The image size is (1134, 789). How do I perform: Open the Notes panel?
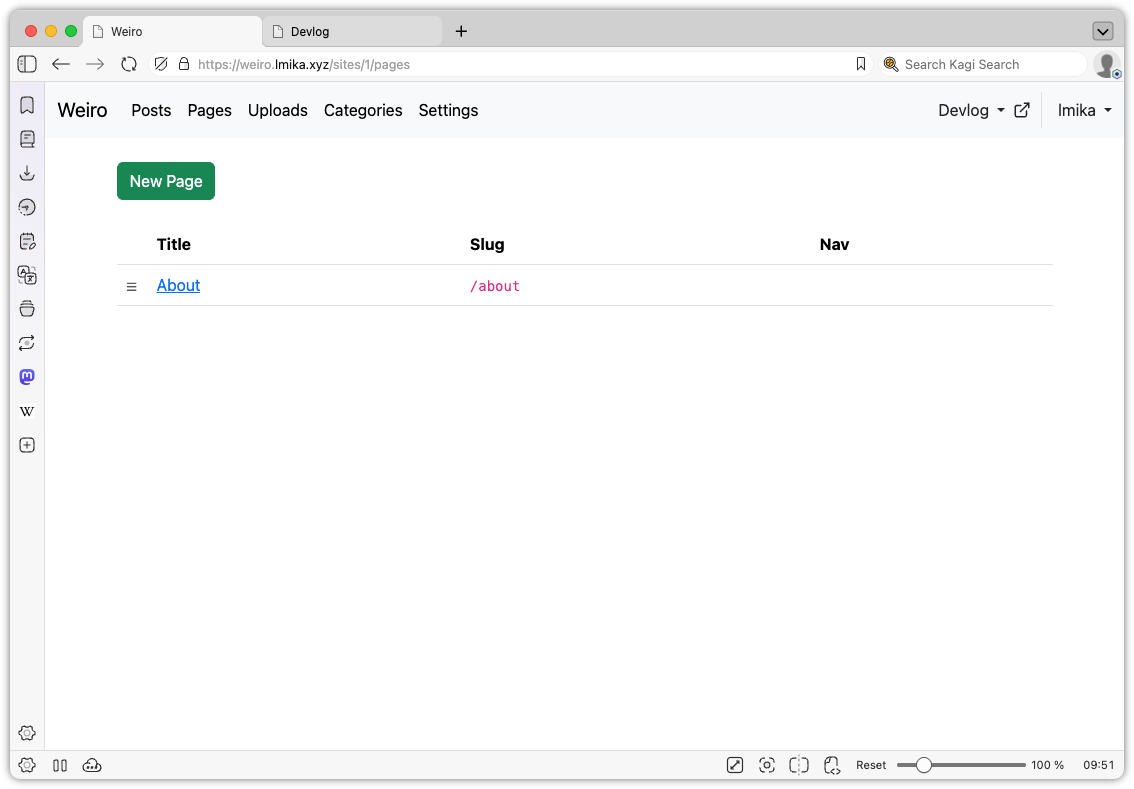(x=27, y=241)
